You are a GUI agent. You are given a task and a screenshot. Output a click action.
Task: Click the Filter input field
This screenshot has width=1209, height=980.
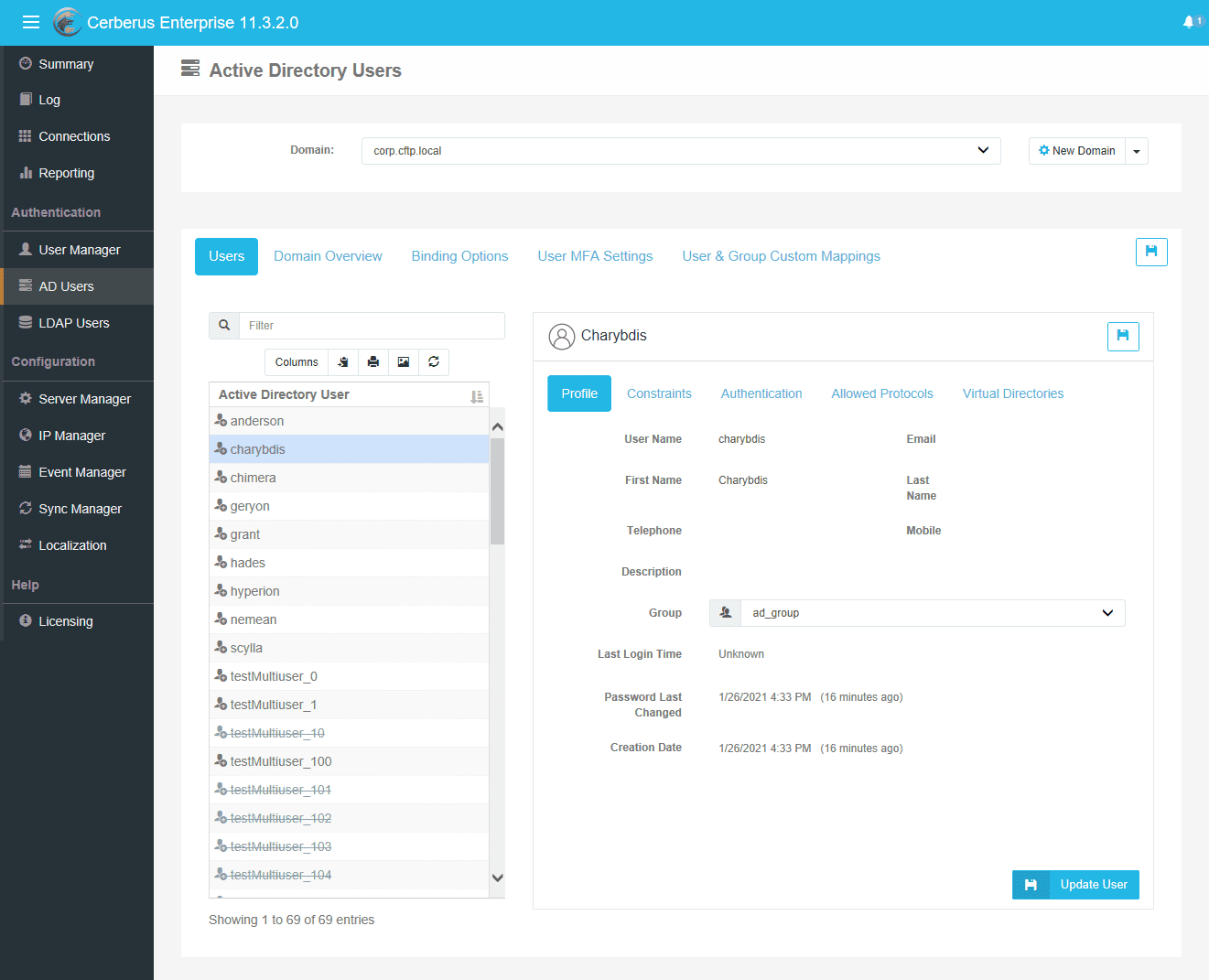coord(372,326)
